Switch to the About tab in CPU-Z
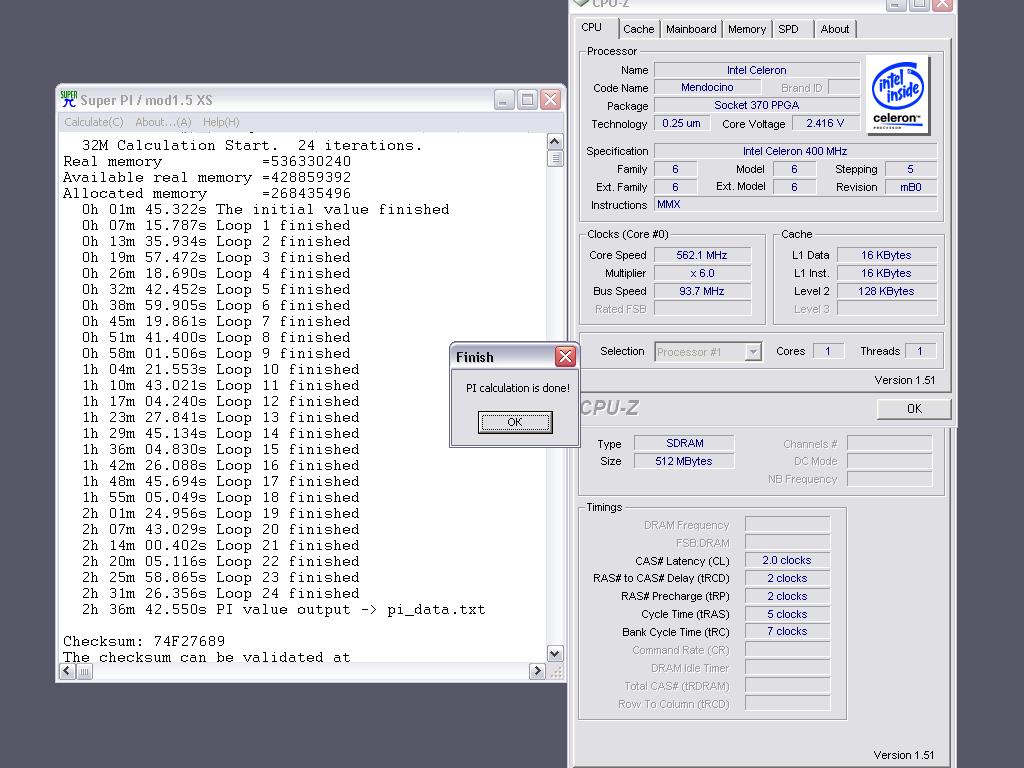The height and width of the screenshot is (768, 1024). point(835,29)
